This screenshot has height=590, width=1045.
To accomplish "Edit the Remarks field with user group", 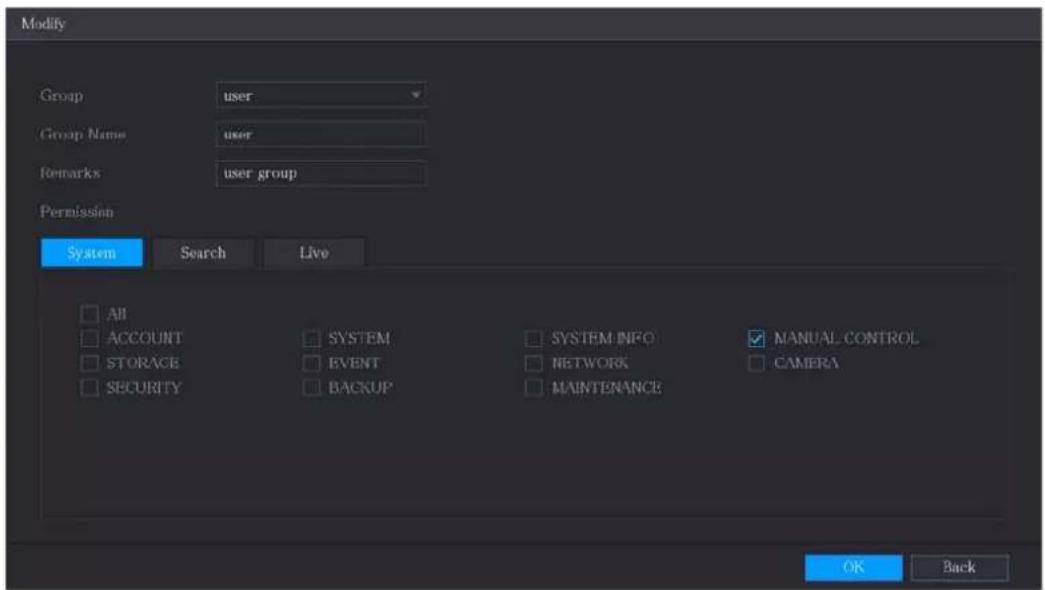I will 321,173.
